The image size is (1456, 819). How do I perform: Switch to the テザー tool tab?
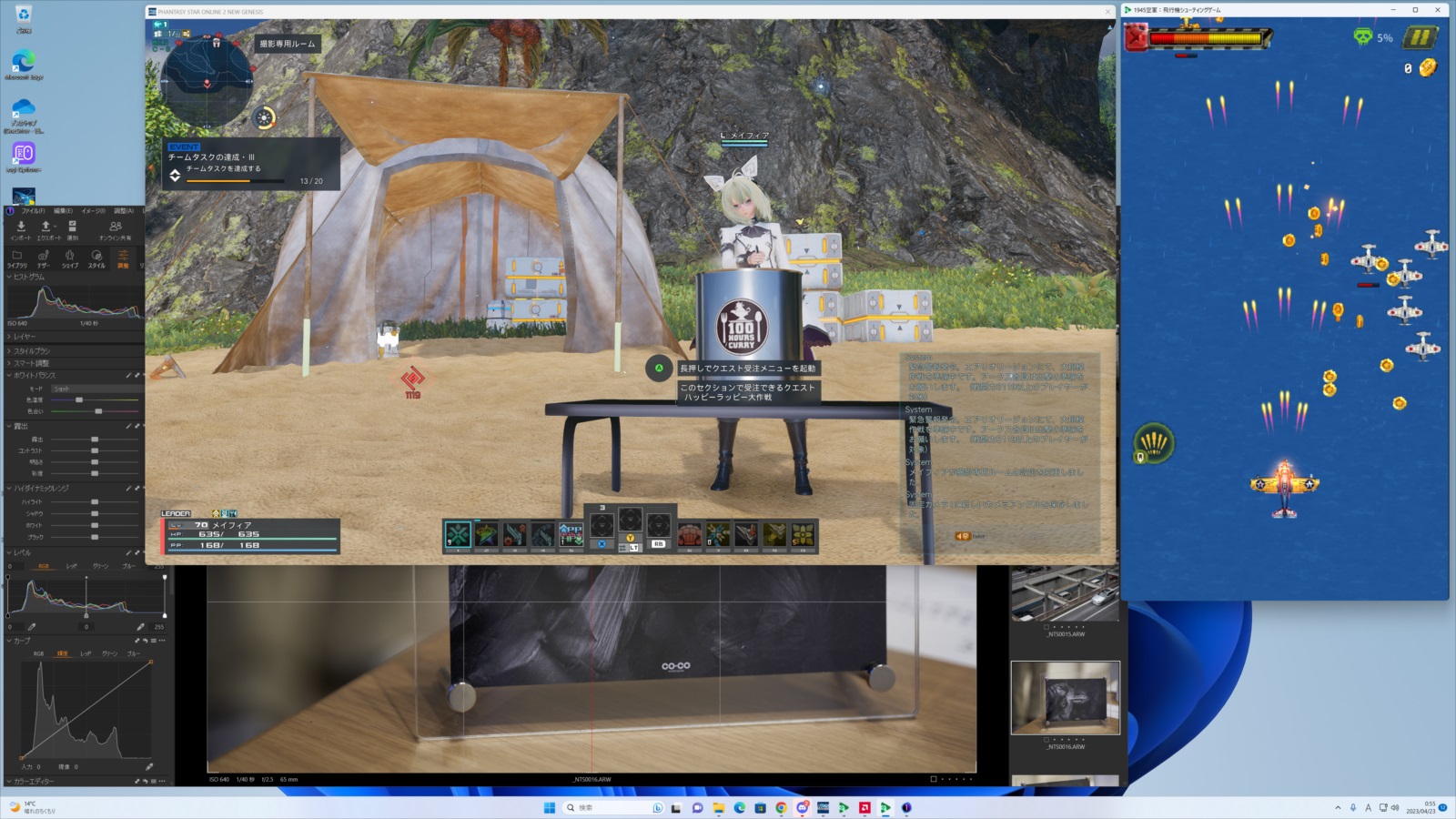pos(43,258)
